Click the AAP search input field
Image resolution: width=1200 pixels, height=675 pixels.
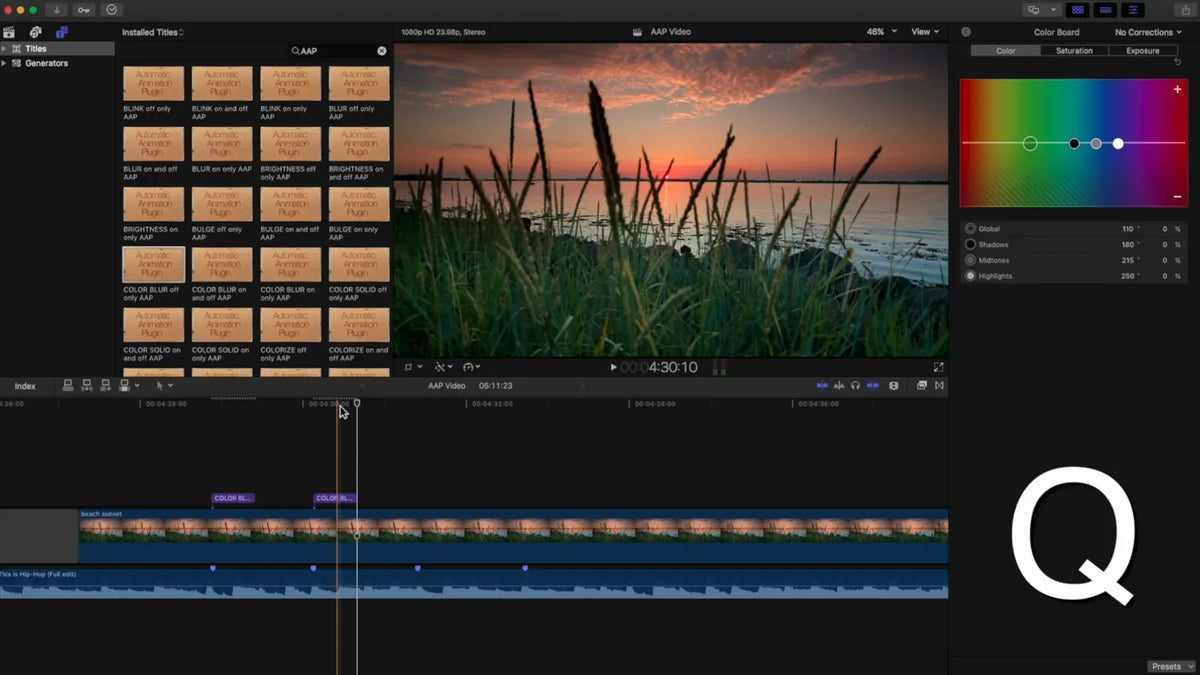[x=337, y=50]
